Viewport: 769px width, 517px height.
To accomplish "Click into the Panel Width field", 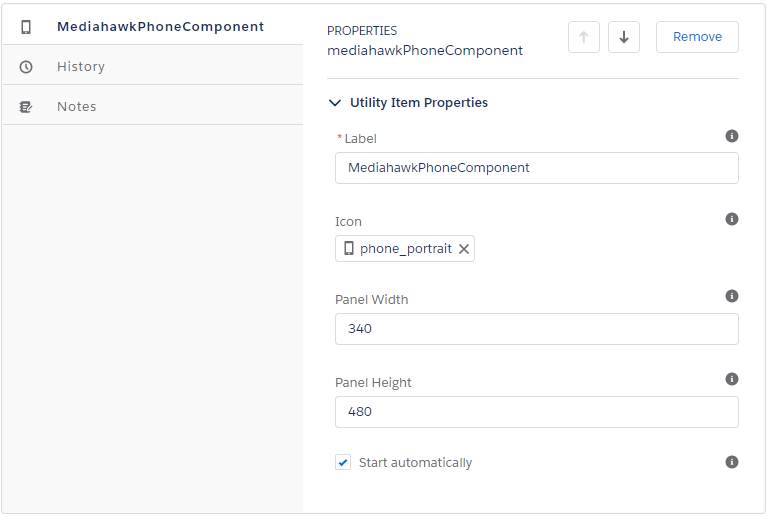I will click(537, 329).
